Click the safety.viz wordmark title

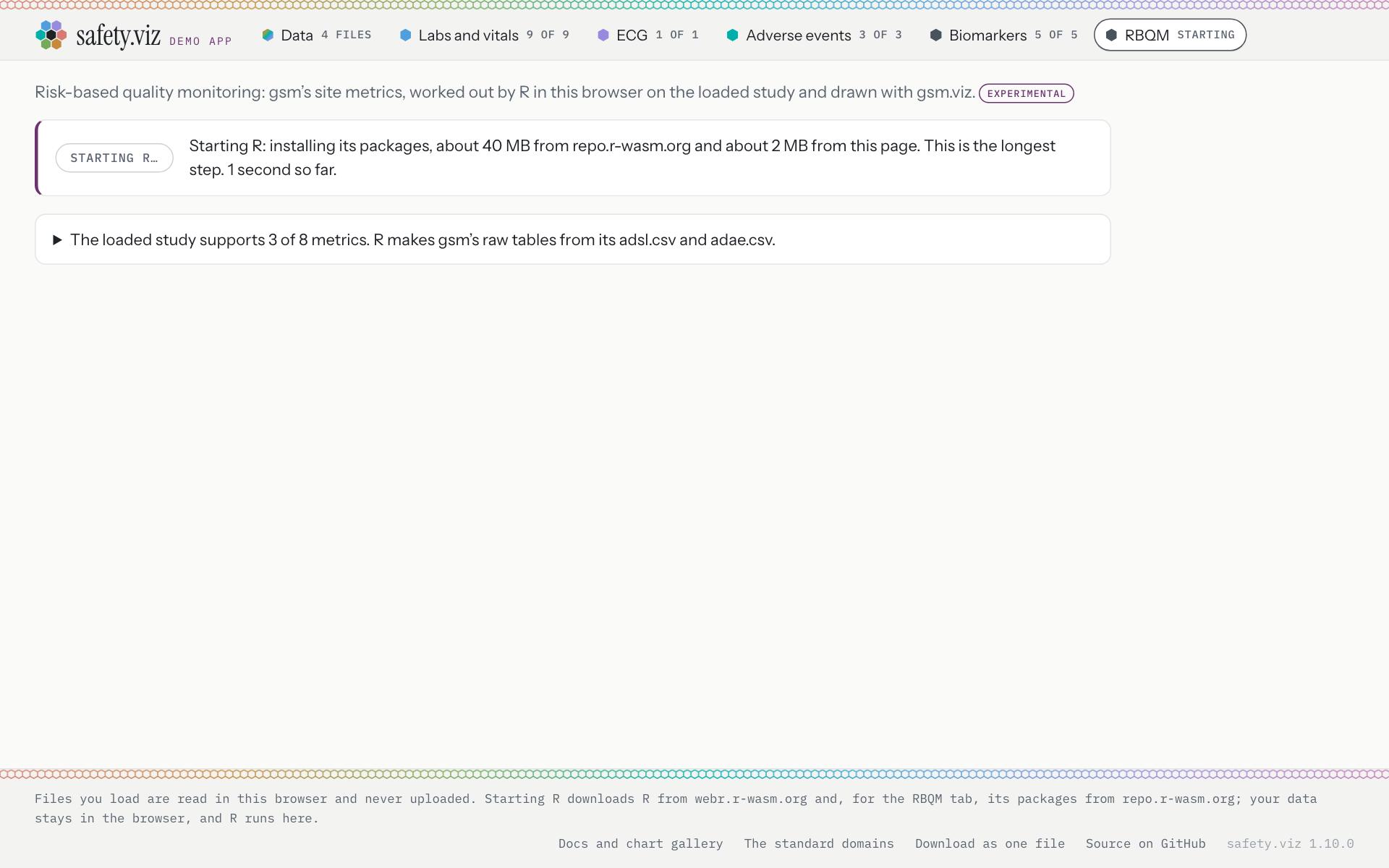(x=118, y=35)
